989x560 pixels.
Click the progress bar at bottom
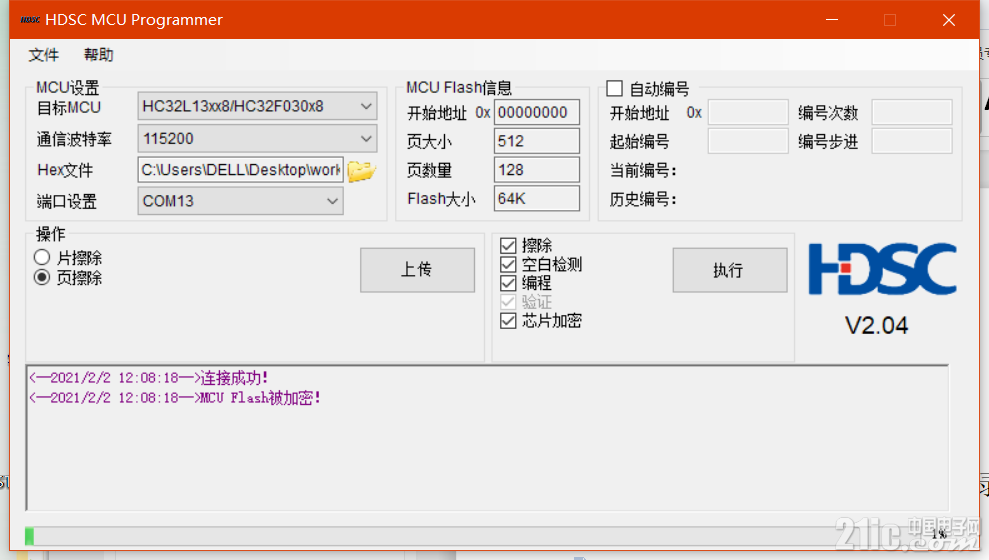tap(487, 536)
